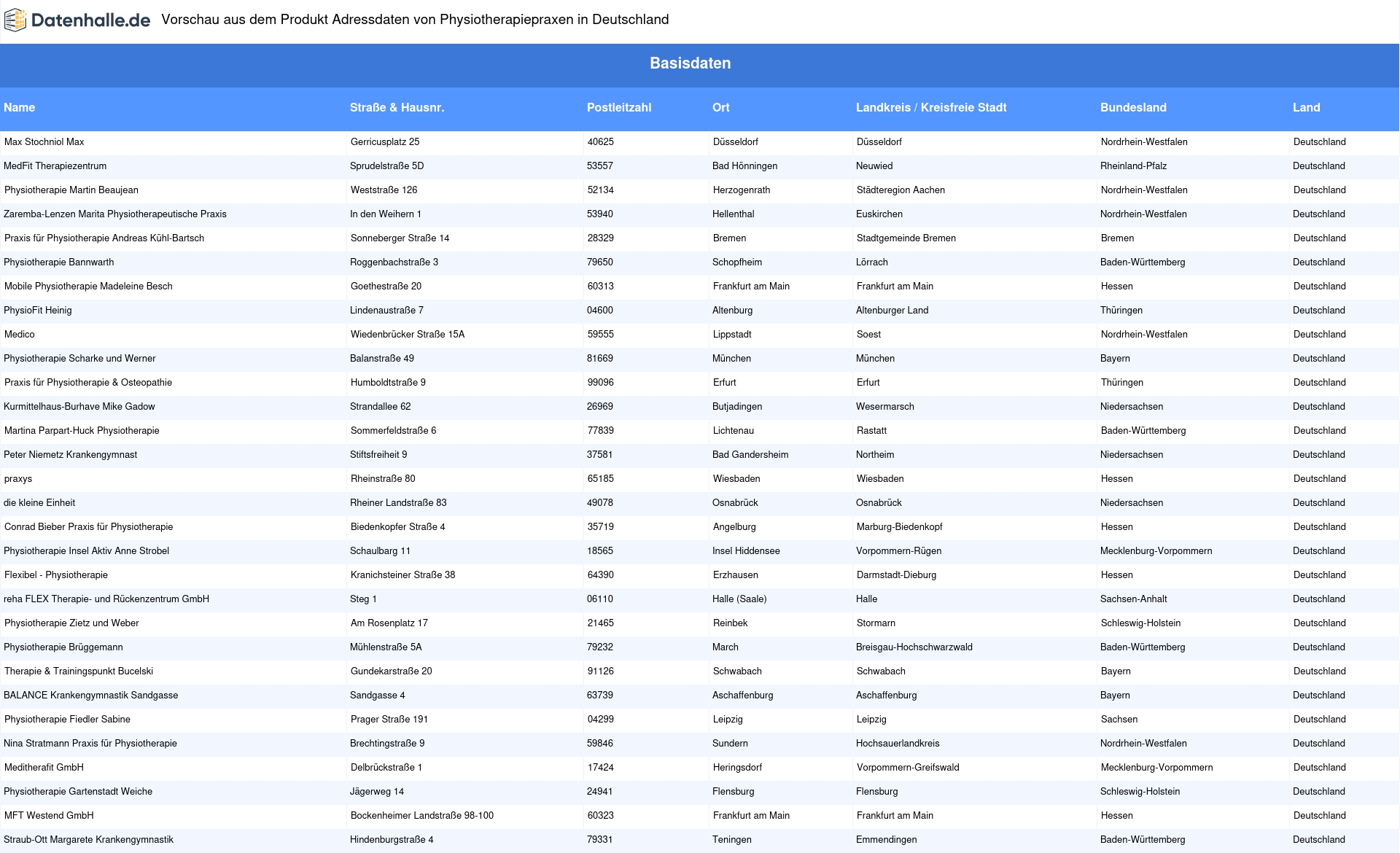Click the Basisdaten section header

(690, 63)
